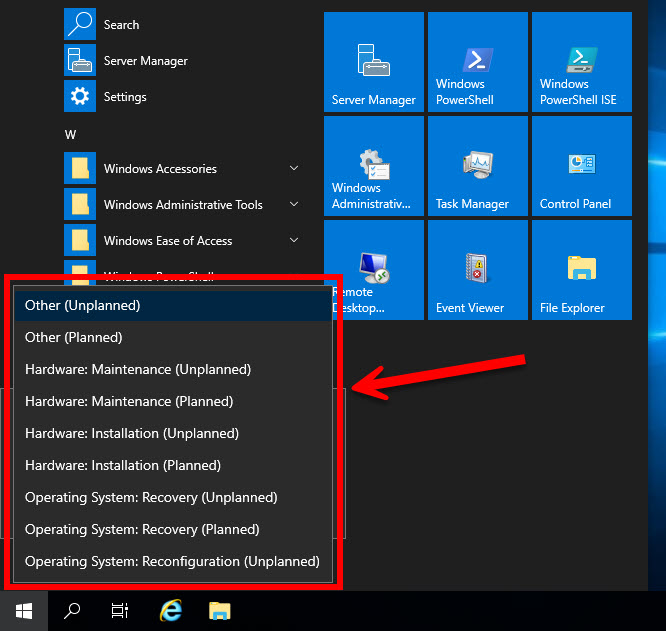This screenshot has height=631, width=666.
Task: Expand Windows Accessories chevron
Action: [293, 168]
